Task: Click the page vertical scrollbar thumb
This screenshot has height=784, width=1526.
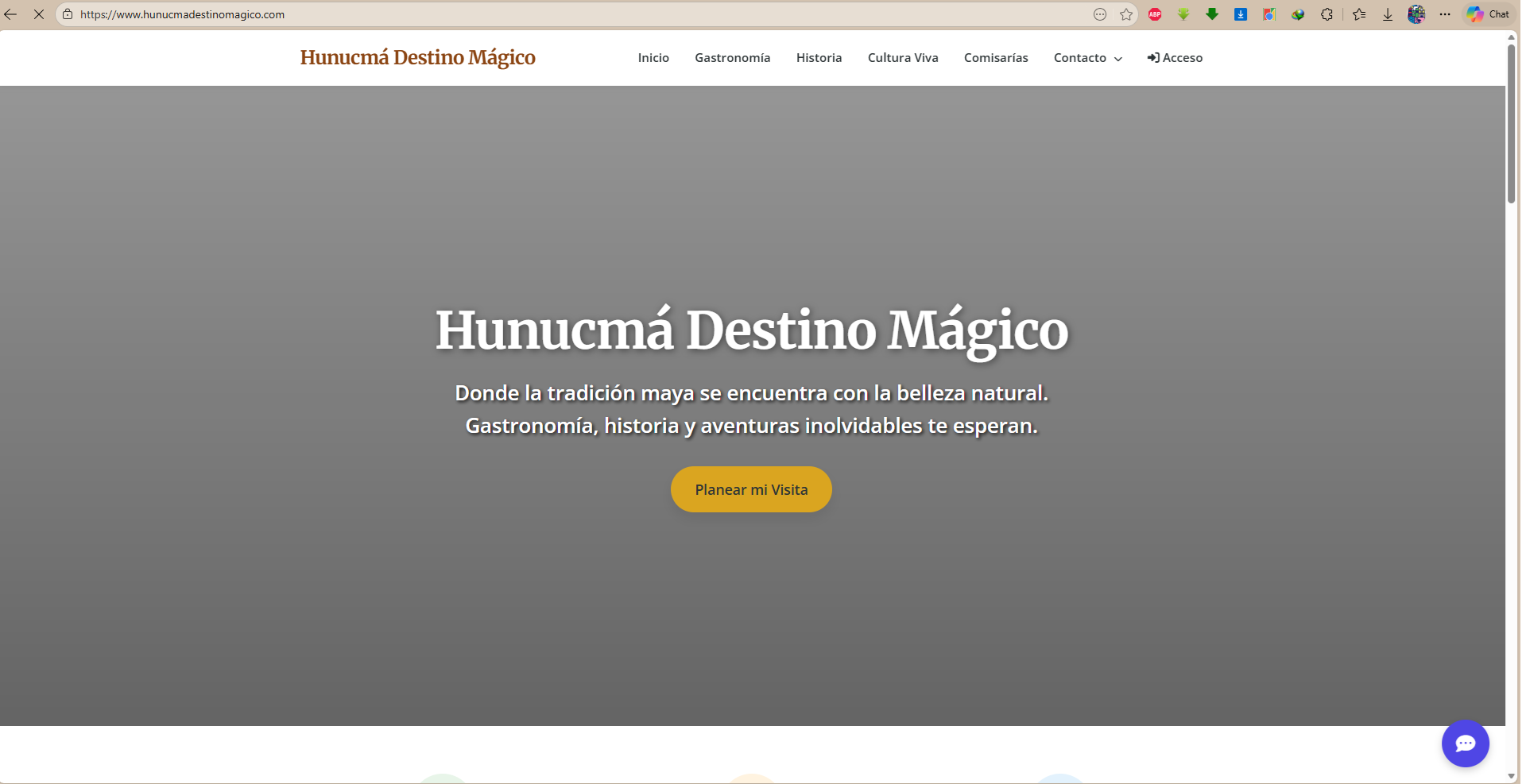Action: click(x=1511, y=124)
